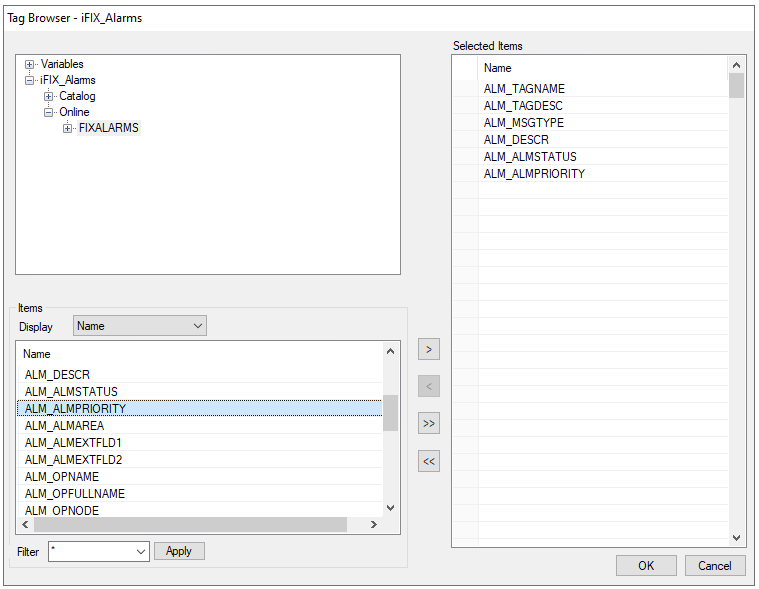Click the Selected Items vertical scrollbar thumb
The width and height of the screenshot is (759, 589).
click(736, 86)
